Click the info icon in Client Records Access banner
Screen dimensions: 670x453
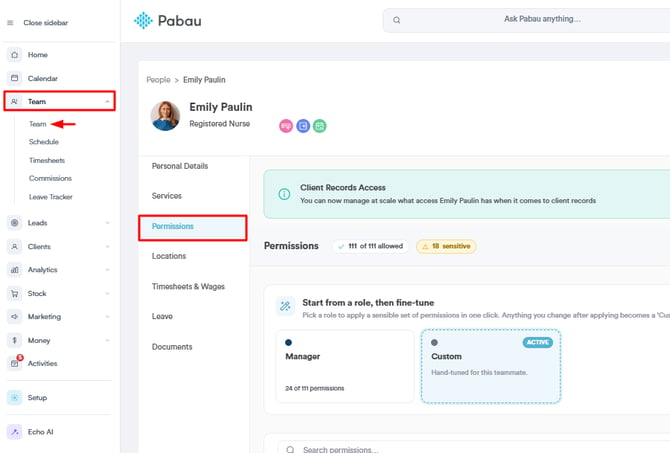click(284, 194)
